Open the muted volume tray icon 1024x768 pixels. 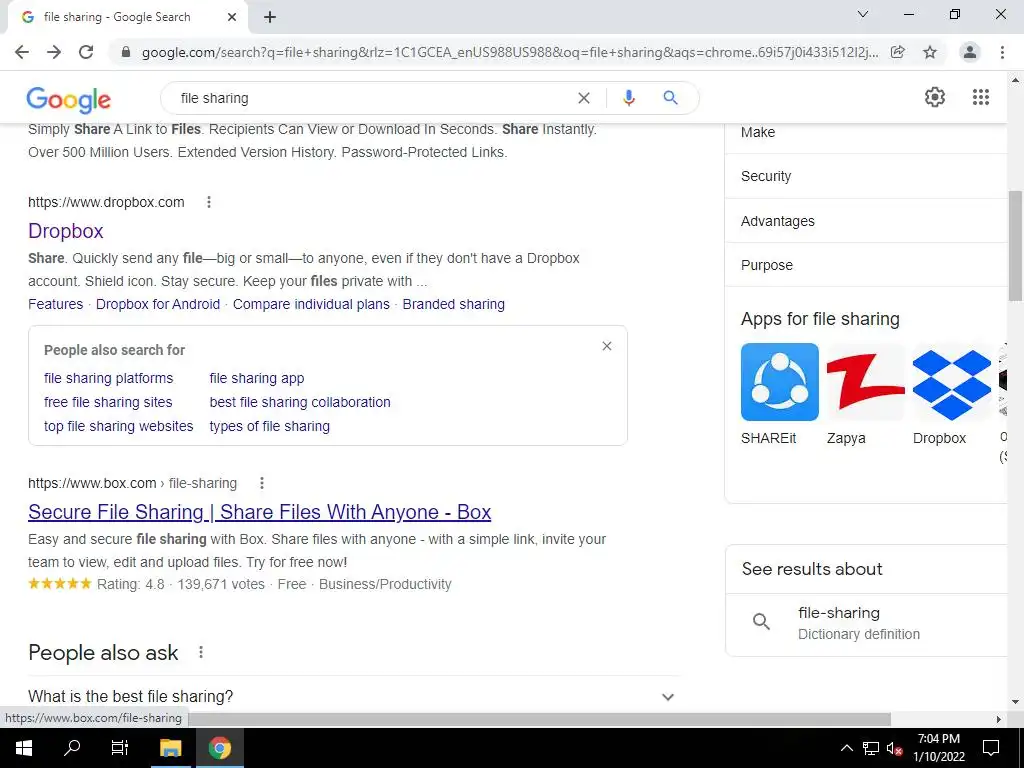[894, 748]
